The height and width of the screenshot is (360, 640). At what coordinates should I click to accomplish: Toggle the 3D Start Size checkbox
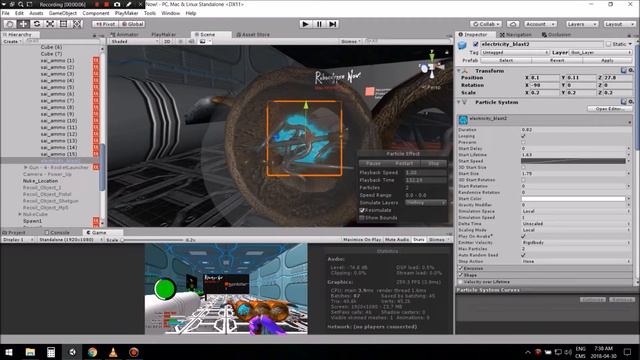pyautogui.click(x=523, y=167)
